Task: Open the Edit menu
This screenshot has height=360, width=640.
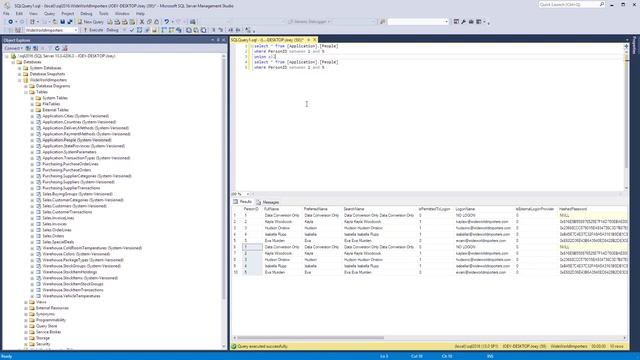Action: tap(19, 13)
